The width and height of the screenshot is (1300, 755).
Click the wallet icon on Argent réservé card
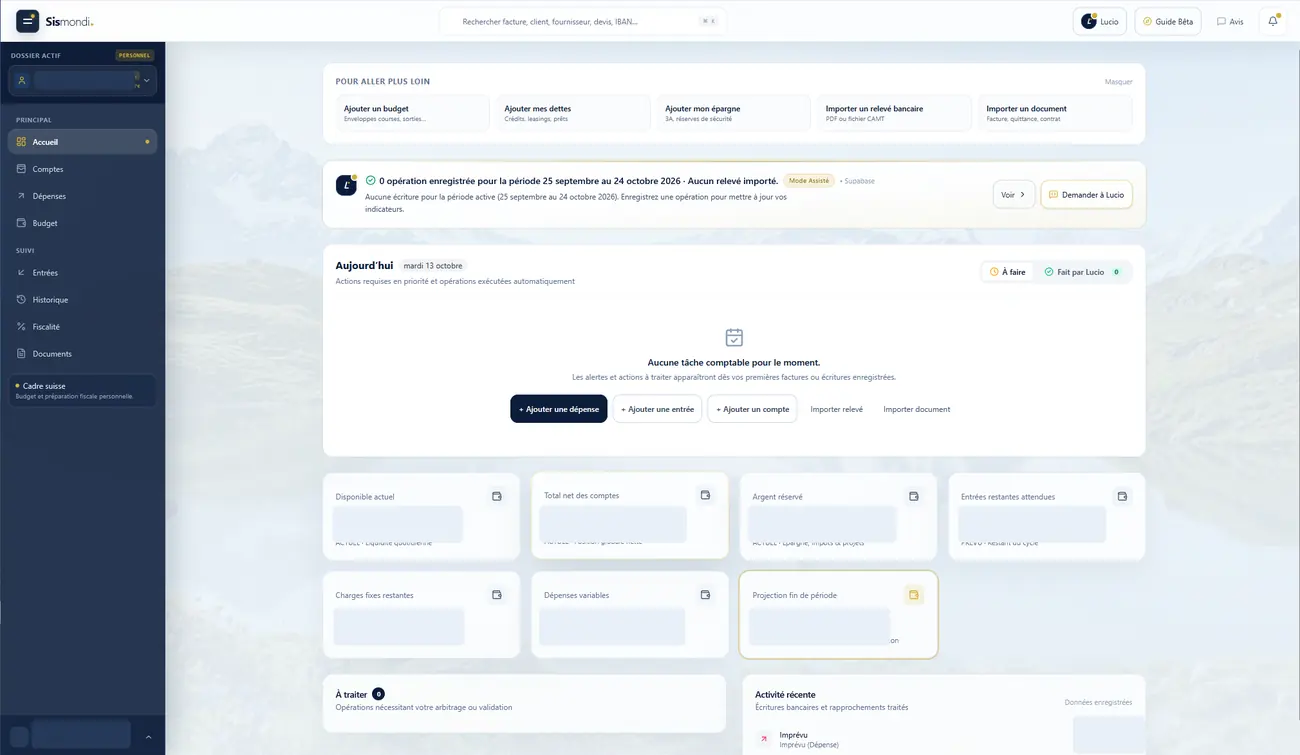tap(914, 496)
